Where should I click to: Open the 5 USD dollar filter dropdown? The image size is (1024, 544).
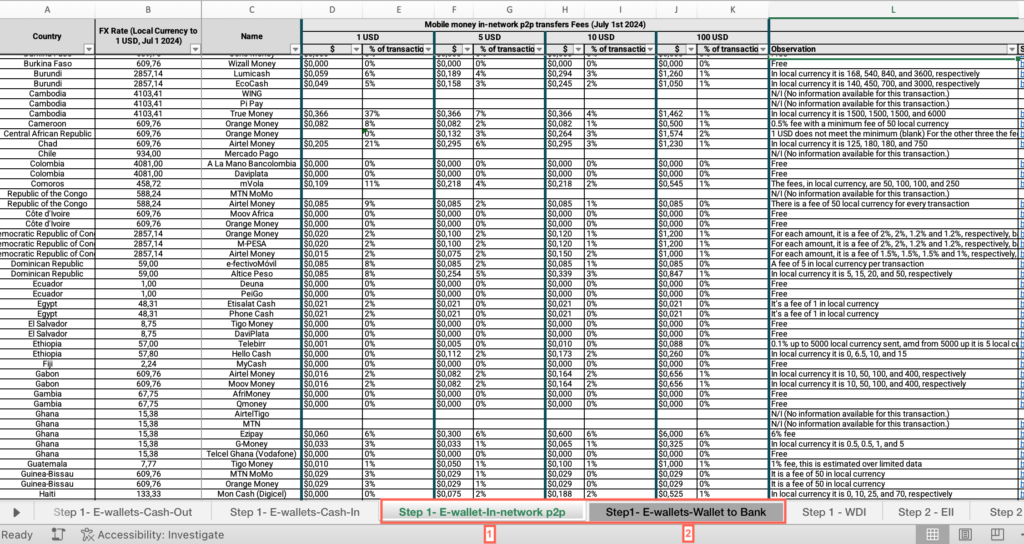tap(468, 50)
